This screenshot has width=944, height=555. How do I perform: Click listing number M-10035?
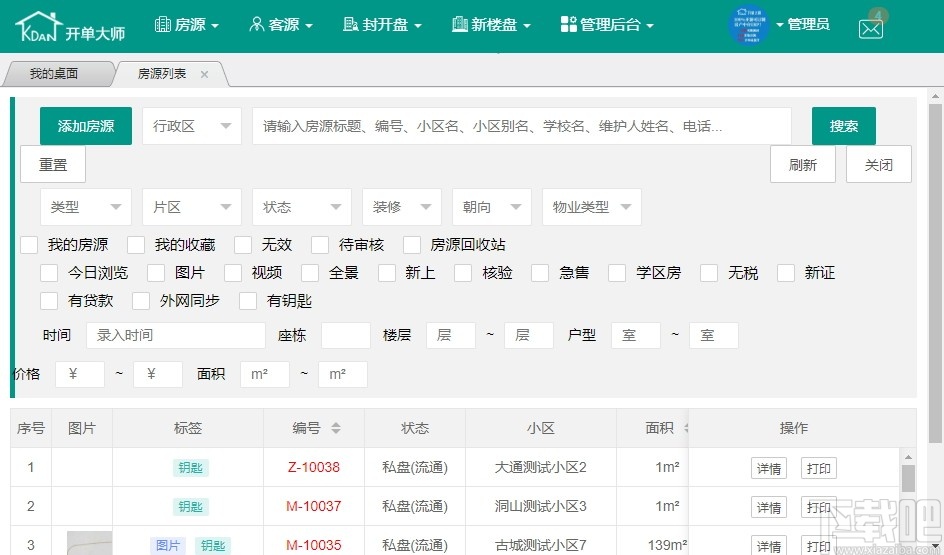point(314,545)
